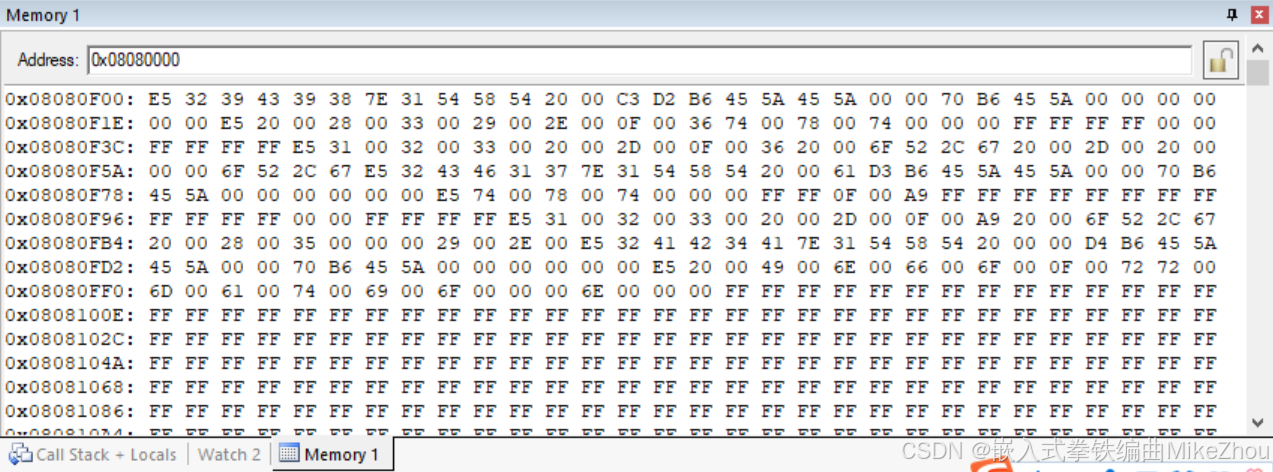Open the Watch 2 tab

click(229, 454)
